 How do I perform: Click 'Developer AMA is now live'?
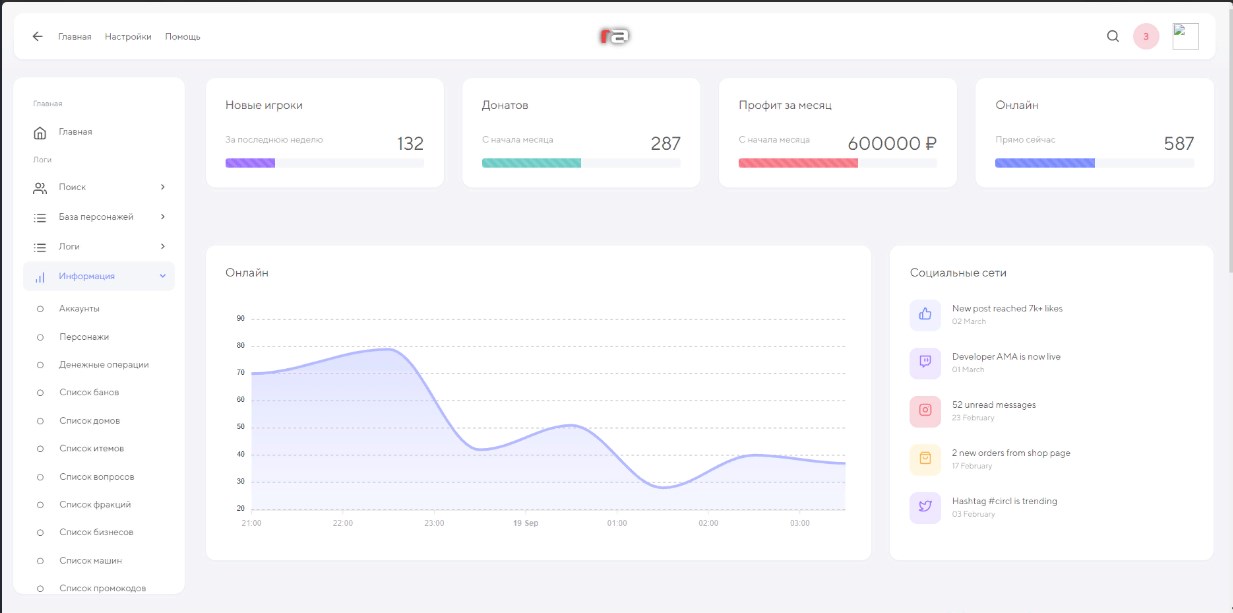(1006, 356)
